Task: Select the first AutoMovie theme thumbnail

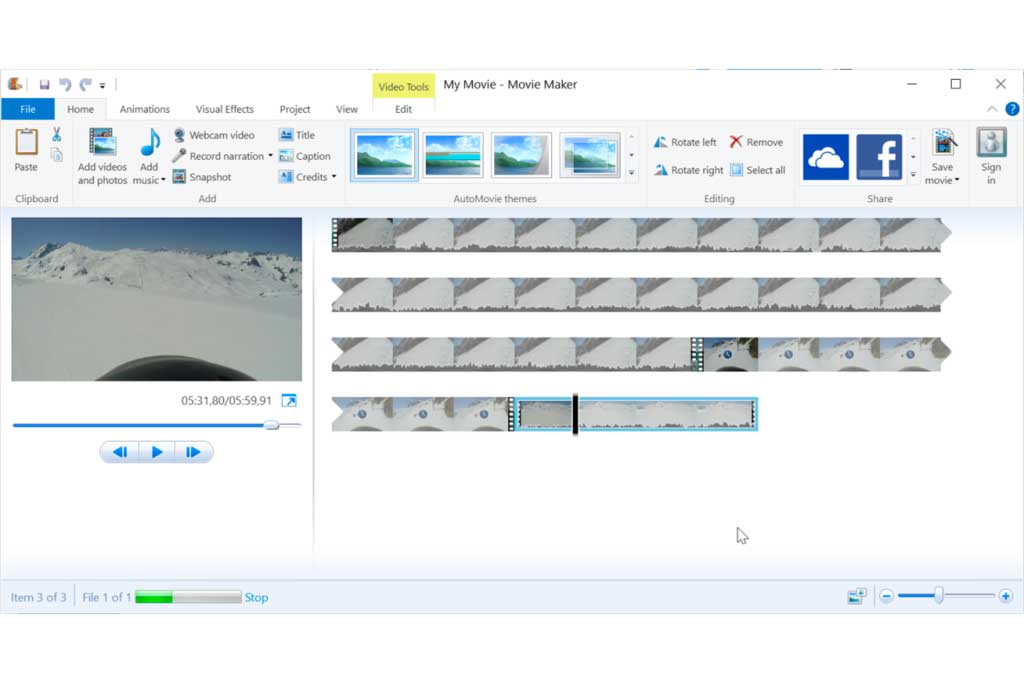Action: click(384, 155)
